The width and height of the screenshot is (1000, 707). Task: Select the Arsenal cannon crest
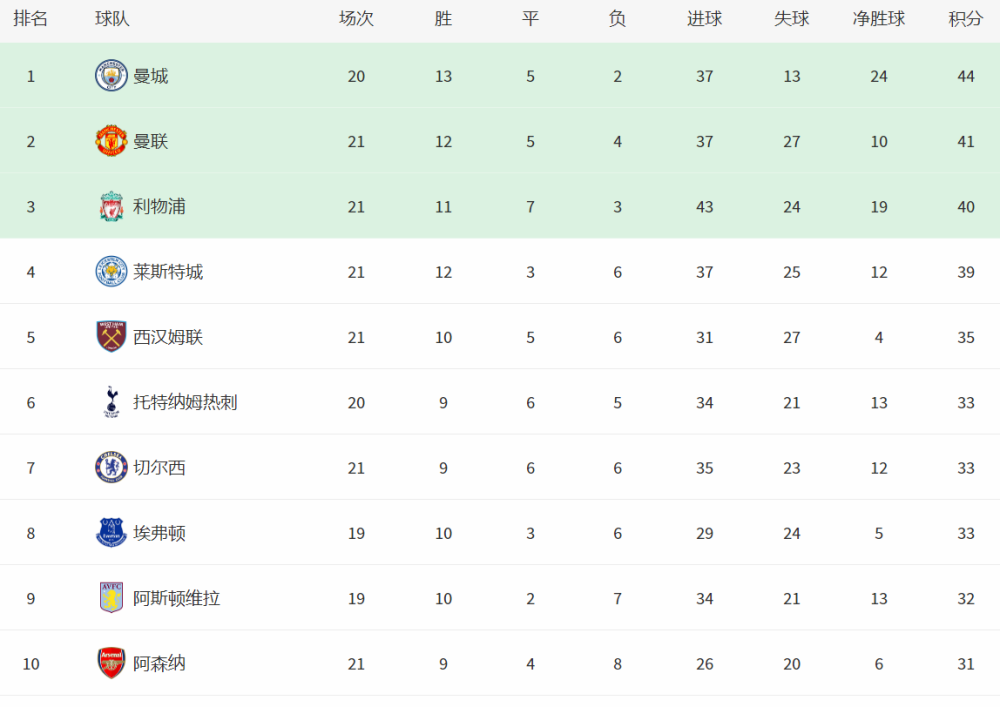click(111, 663)
